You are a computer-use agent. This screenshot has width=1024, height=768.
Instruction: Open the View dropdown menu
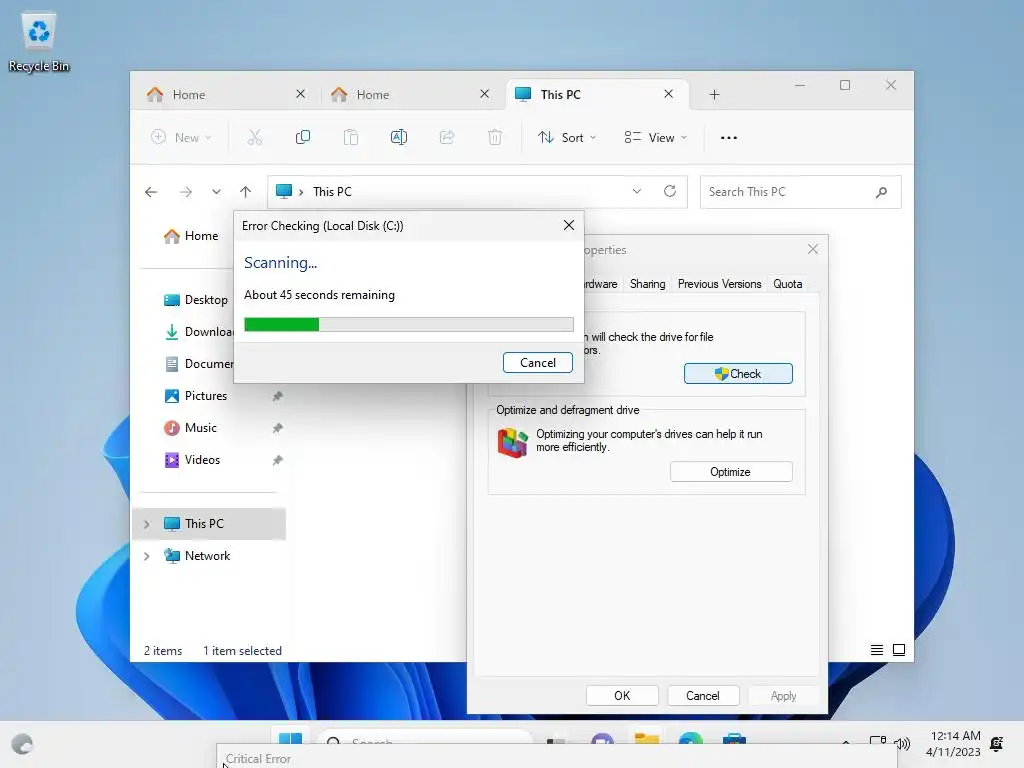[656, 137]
